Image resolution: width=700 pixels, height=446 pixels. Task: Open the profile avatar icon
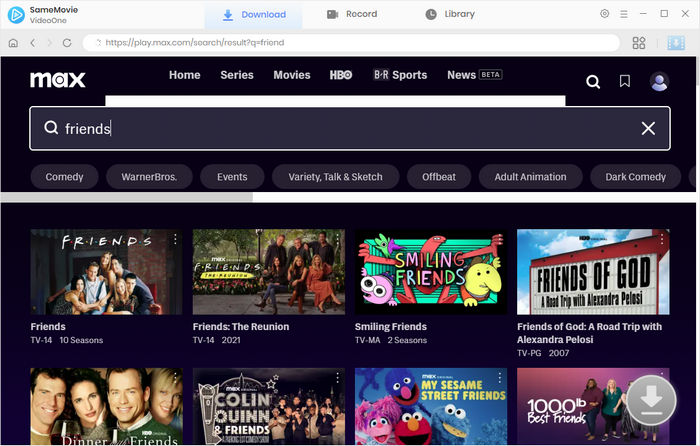(x=659, y=82)
